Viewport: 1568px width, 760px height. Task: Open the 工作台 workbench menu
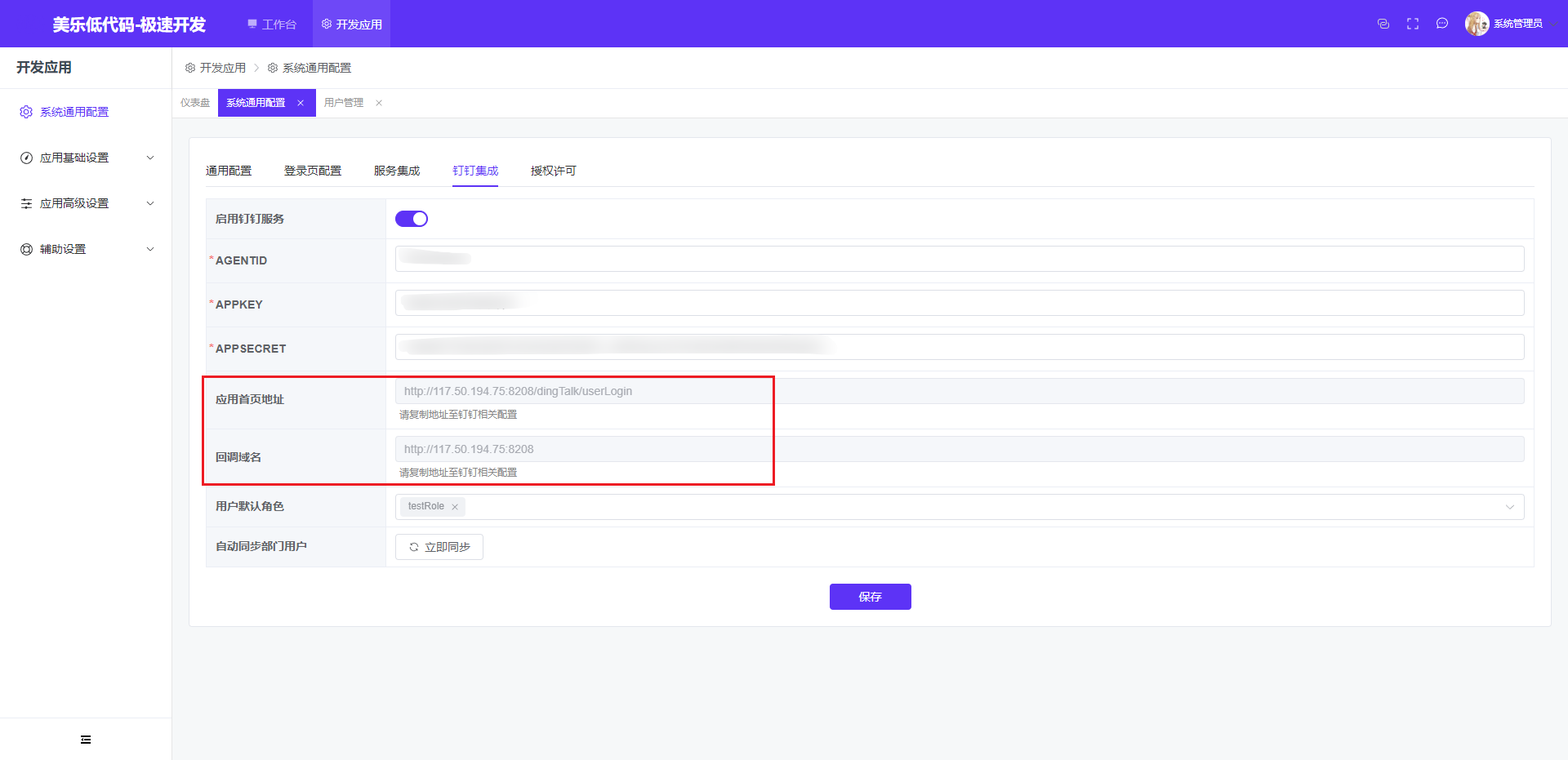coord(272,24)
